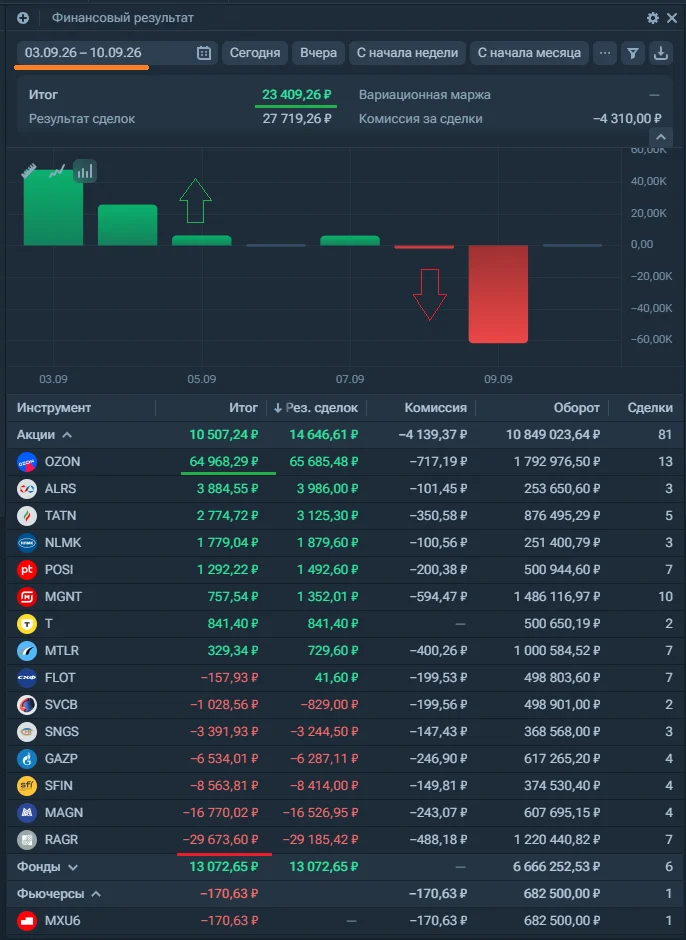Add a widget with the plus icon
Image resolution: width=686 pixels, height=940 pixels.
pos(23,18)
